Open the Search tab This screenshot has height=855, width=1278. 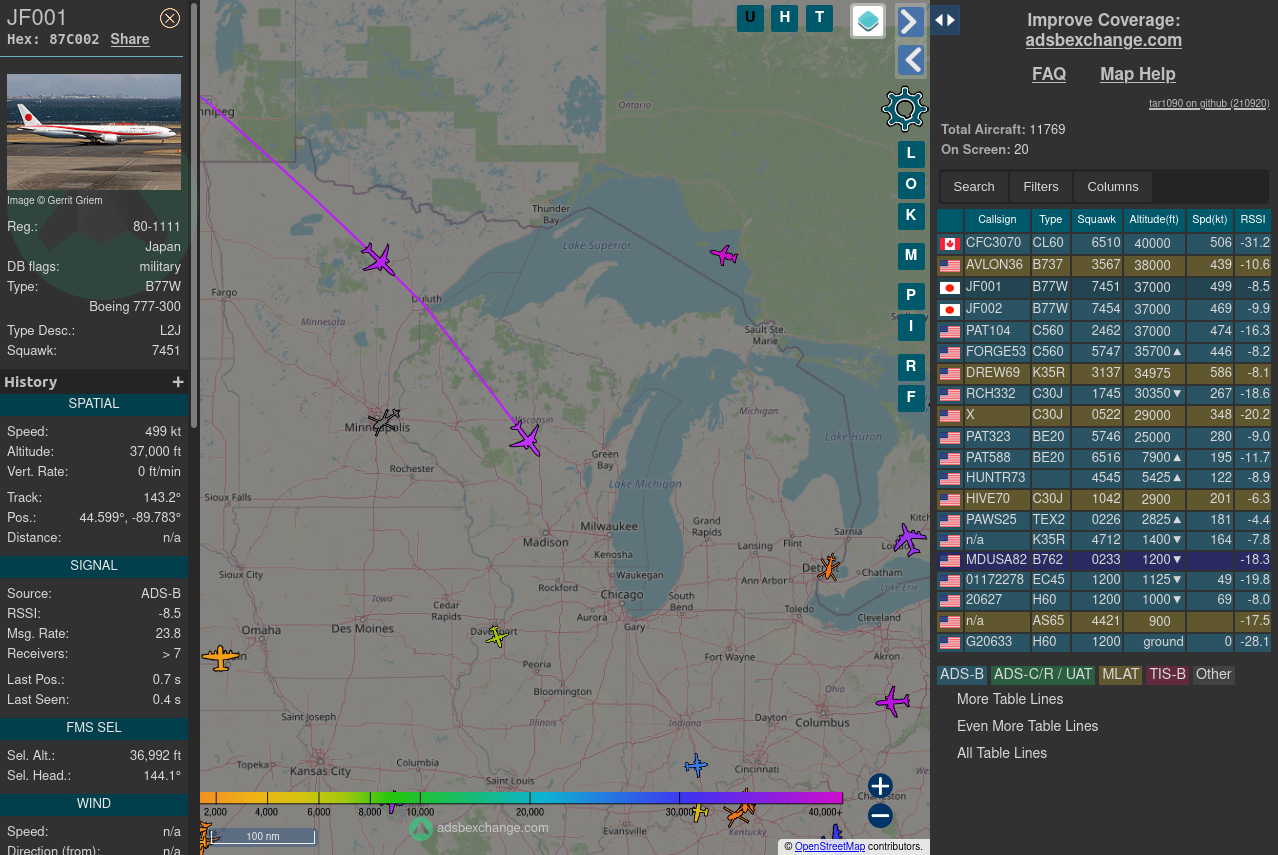(974, 187)
